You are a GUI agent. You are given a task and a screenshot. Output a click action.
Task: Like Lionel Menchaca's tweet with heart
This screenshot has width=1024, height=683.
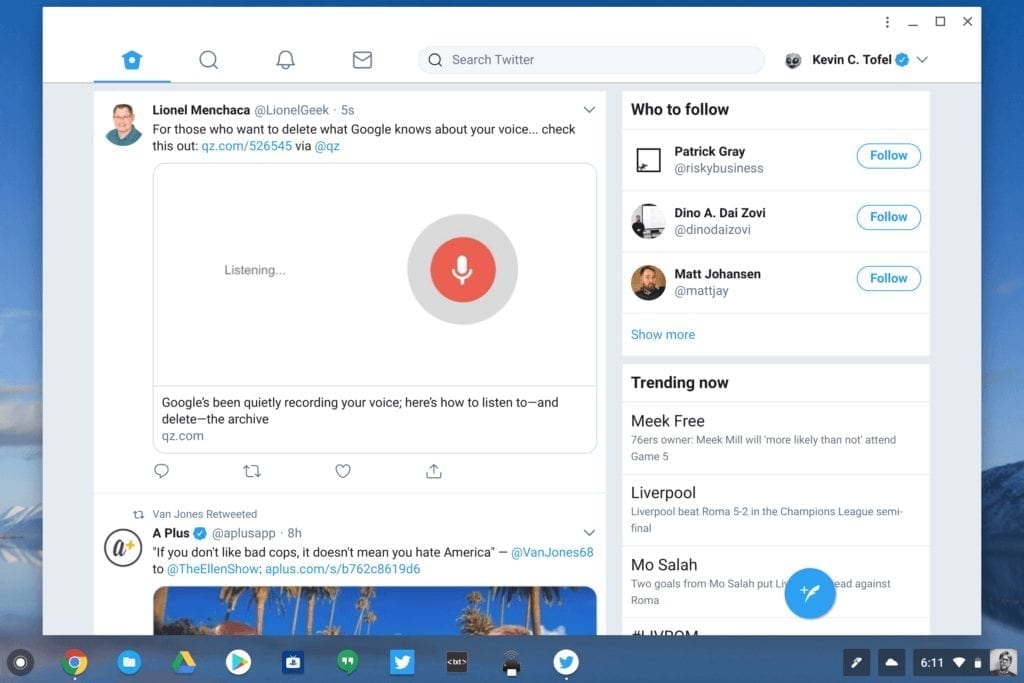(343, 471)
